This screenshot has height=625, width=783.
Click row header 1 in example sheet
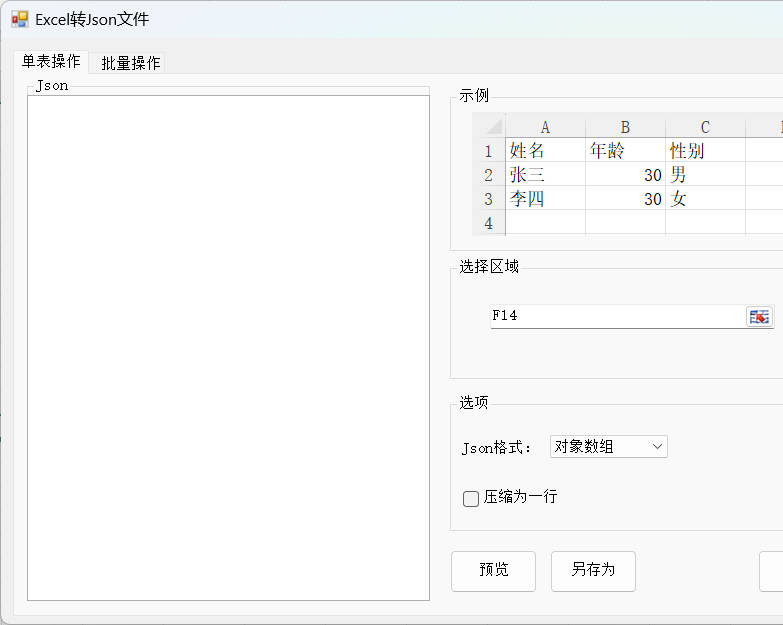(x=489, y=151)
